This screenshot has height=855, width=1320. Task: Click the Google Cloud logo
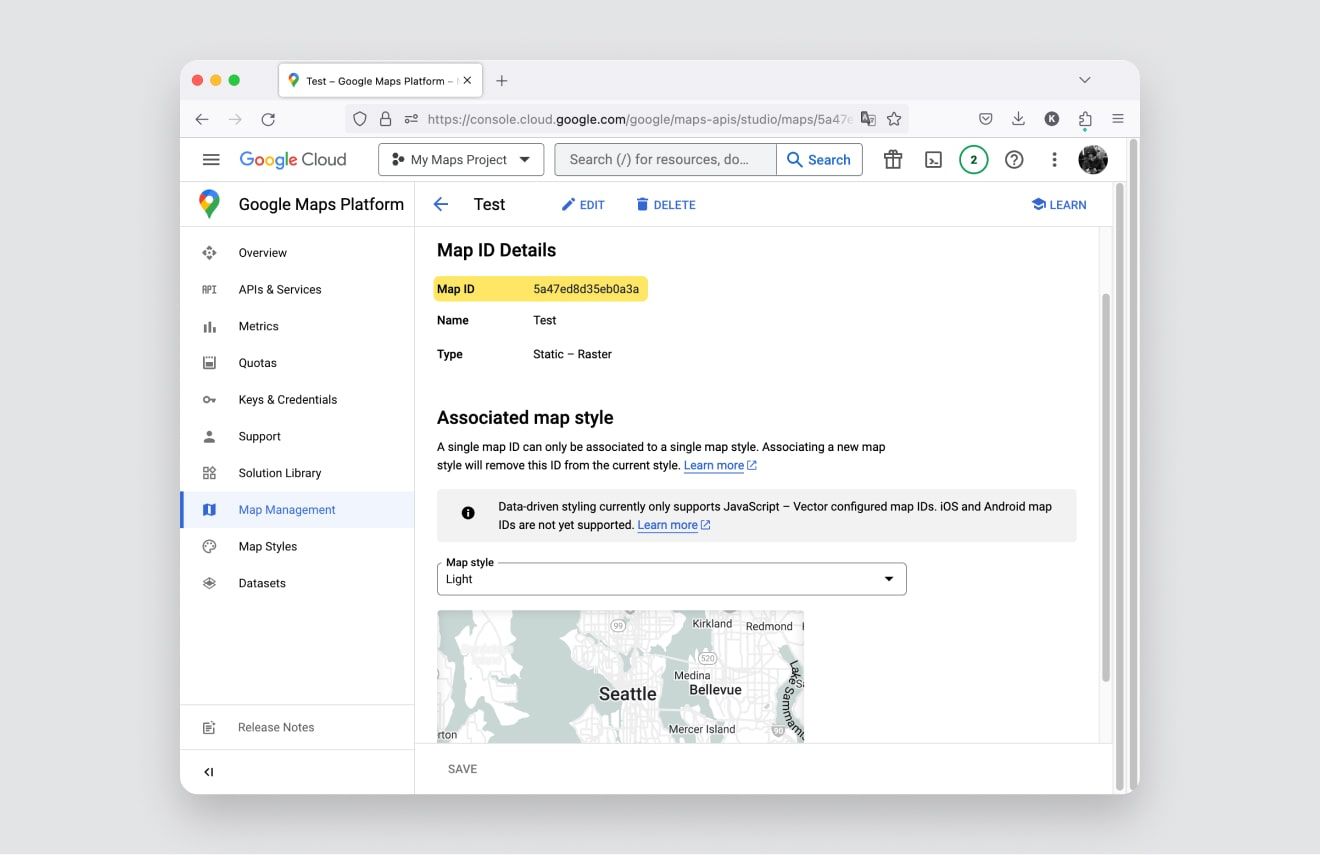pos(292,159)
